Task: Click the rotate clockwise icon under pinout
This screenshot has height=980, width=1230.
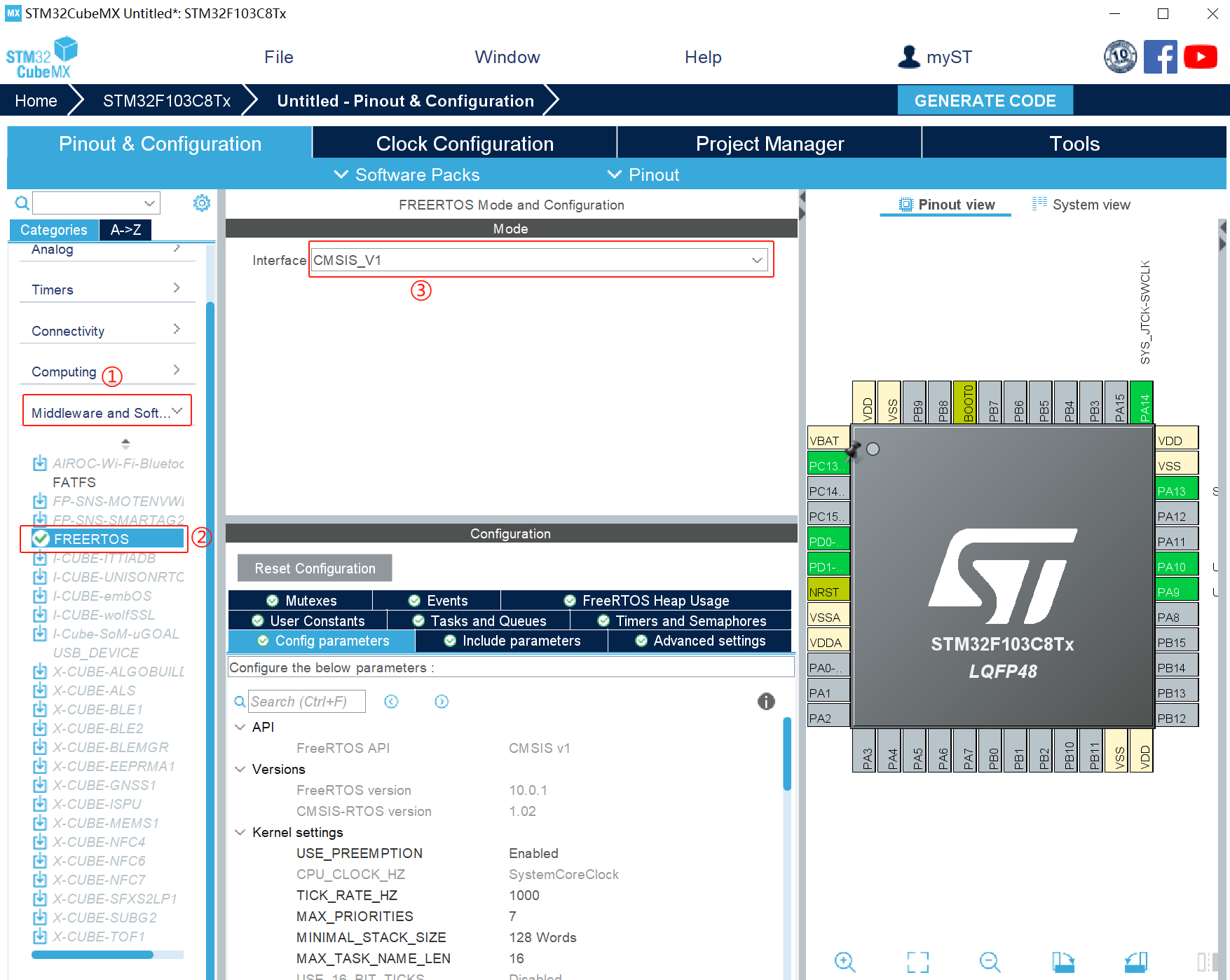Action: coord(1063,962)
